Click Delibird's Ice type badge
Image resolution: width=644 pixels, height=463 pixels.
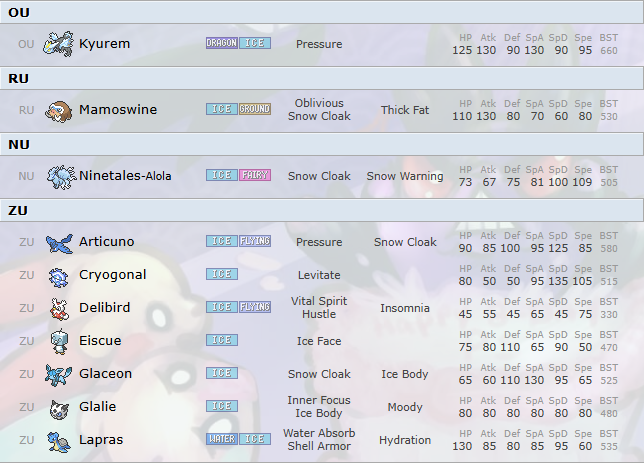[x=222, y=307]
